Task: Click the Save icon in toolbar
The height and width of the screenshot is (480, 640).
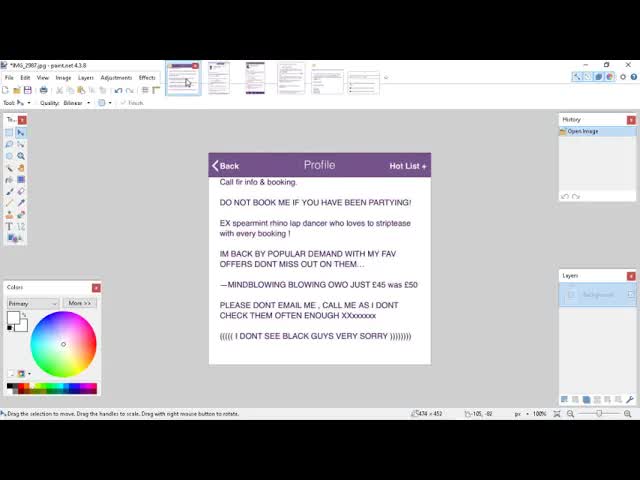Action: (28, 90)
